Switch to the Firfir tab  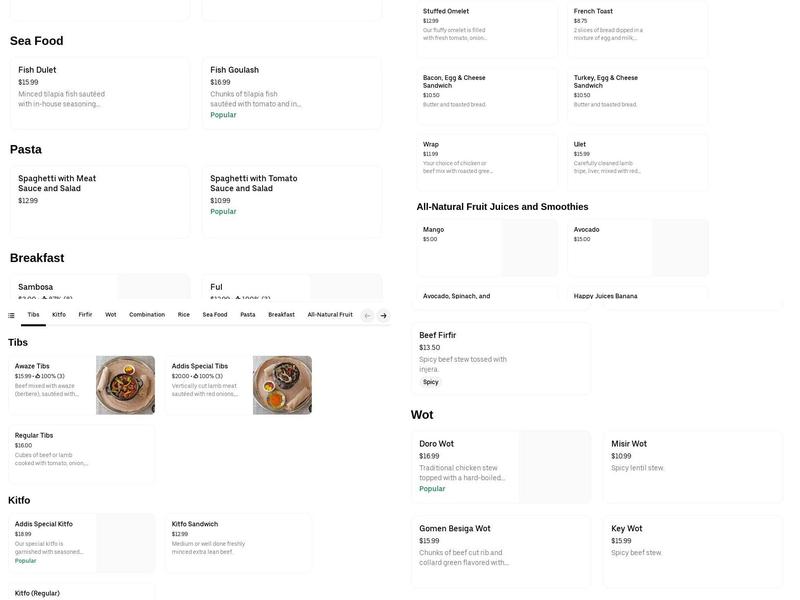pos(85,315)
